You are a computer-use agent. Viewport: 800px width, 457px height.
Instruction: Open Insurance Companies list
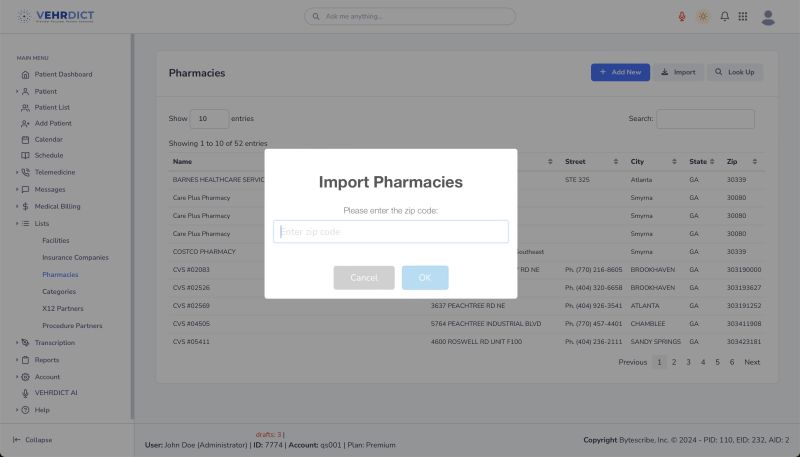(76, 258)
